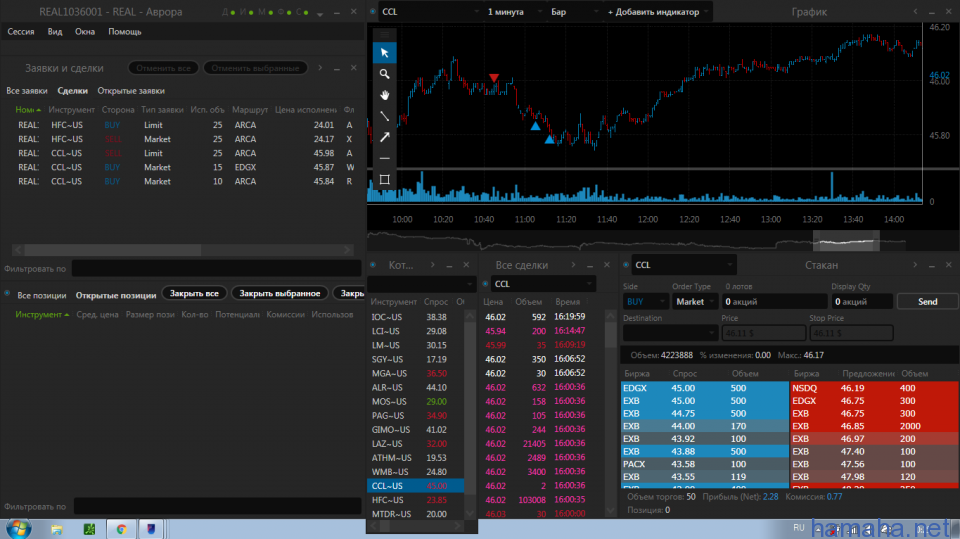Toggle the link indicator on the Стакан panel
The width and height of the screenshot is (960, 539).
626,265
